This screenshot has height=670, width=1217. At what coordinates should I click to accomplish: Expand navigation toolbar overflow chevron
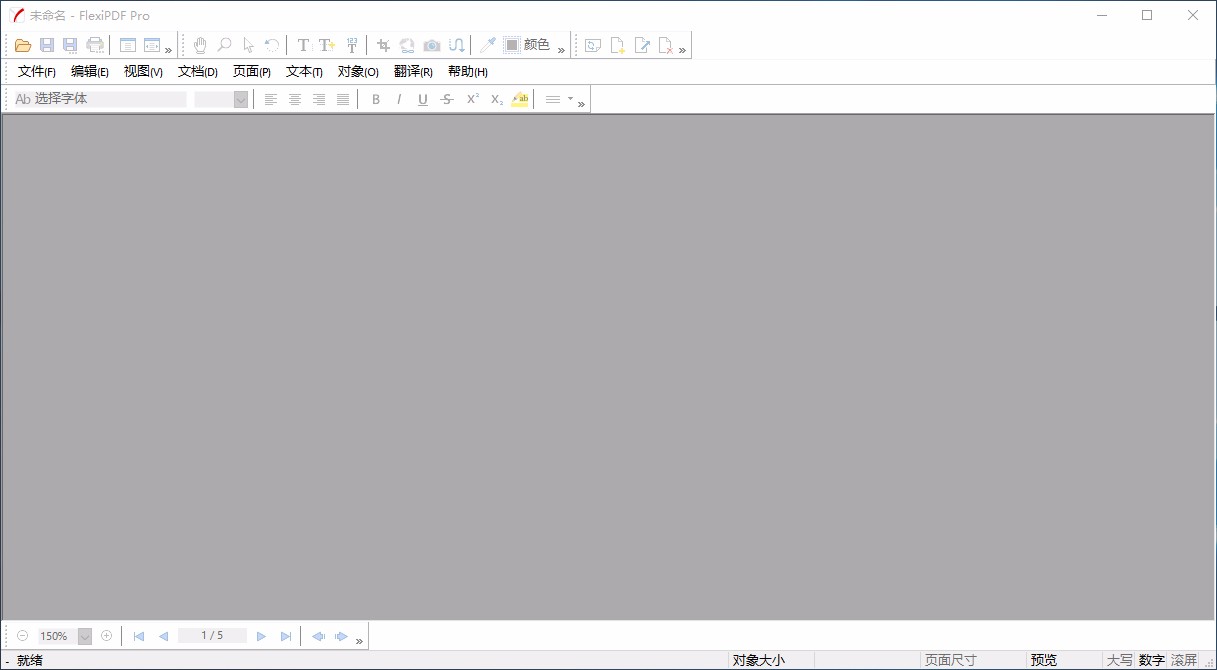(x=359, y=640)
